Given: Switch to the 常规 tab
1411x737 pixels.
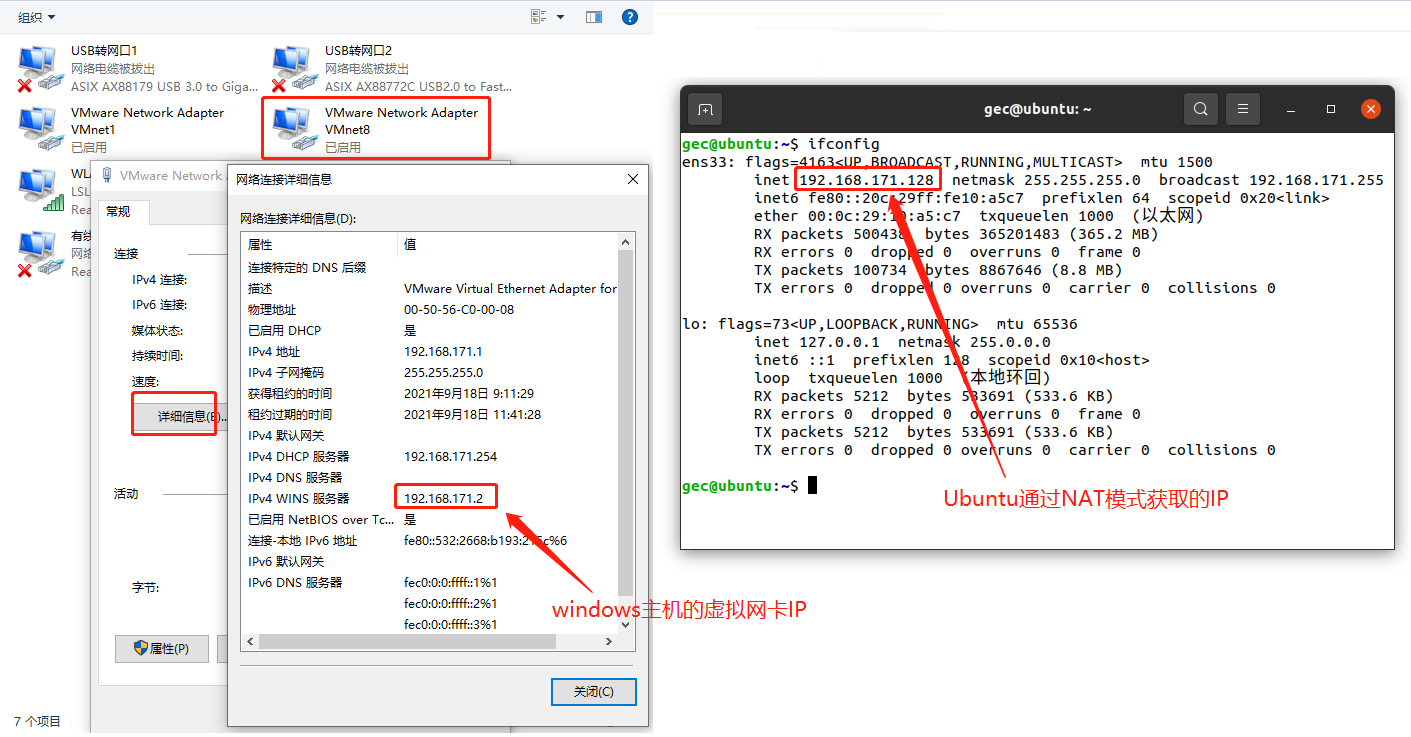Looking at the screenshot, I should (x=118, y=211).
